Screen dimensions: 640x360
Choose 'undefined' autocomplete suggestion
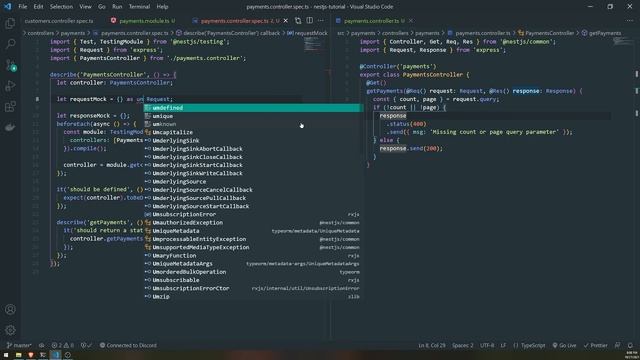[252, 108]
